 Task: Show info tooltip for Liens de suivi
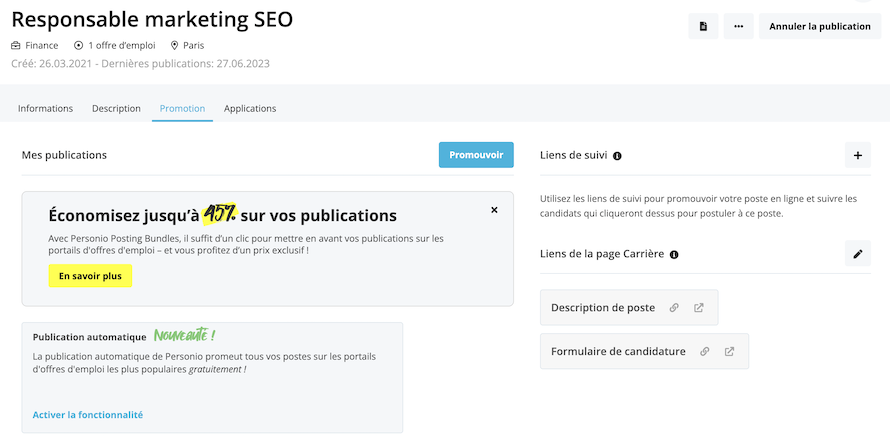(x=617, y=156)
